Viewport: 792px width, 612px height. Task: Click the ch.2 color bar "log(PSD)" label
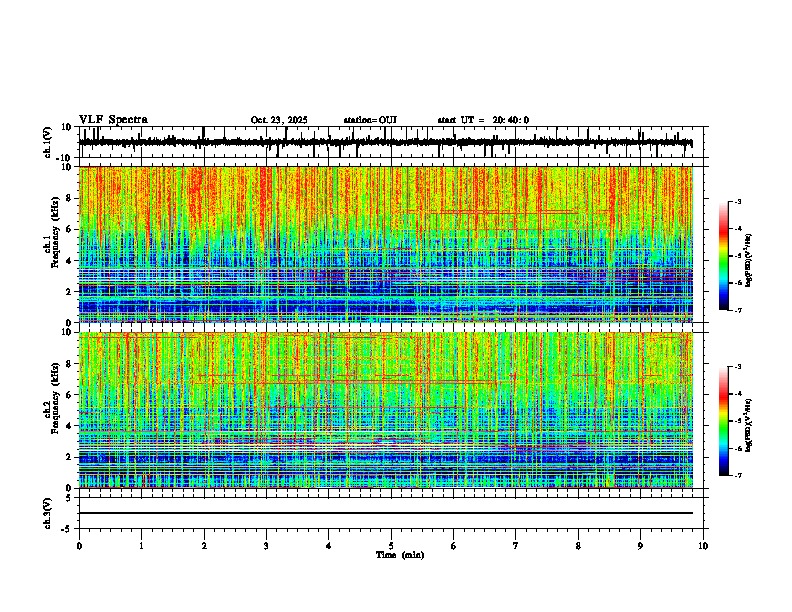(749, 425)
